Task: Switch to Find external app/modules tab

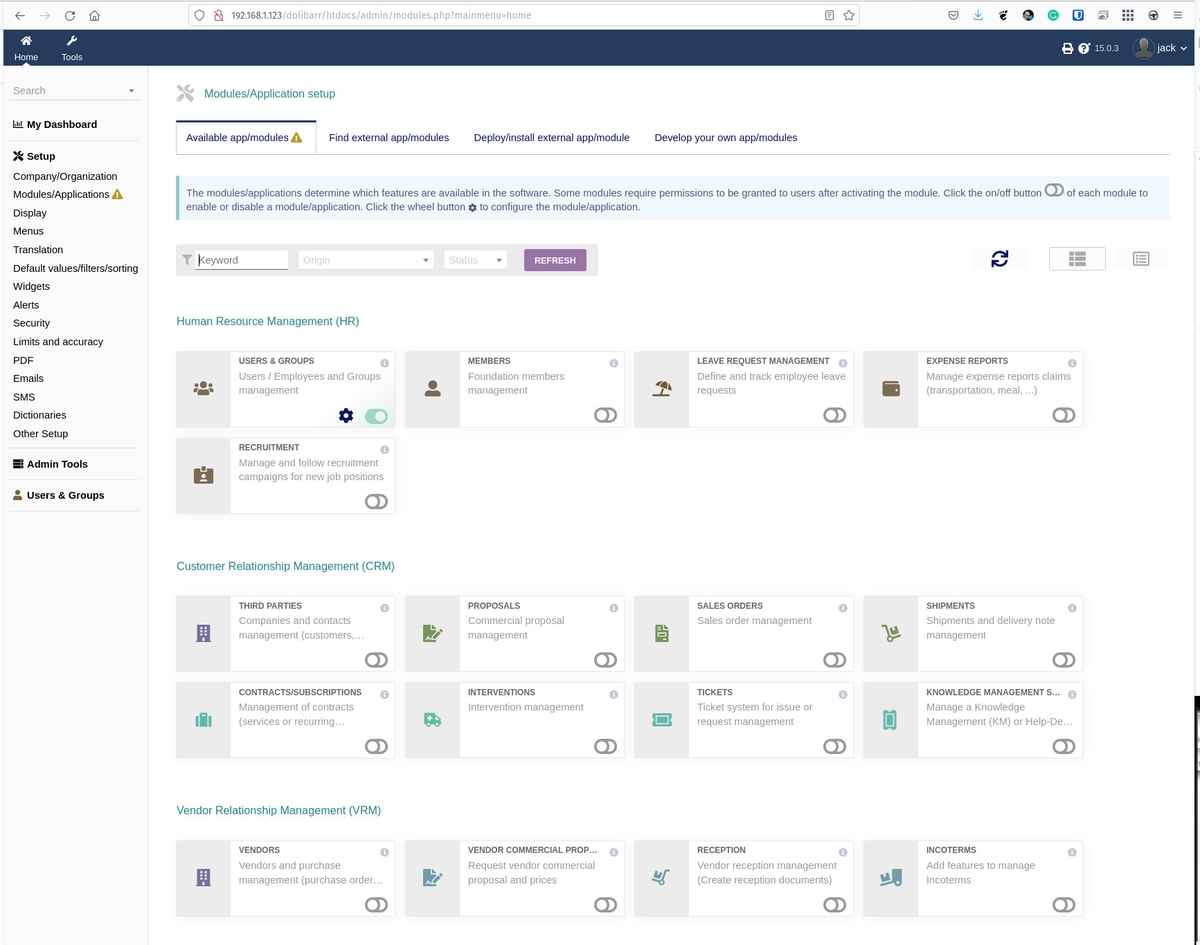Action: (x=388, y=137)
